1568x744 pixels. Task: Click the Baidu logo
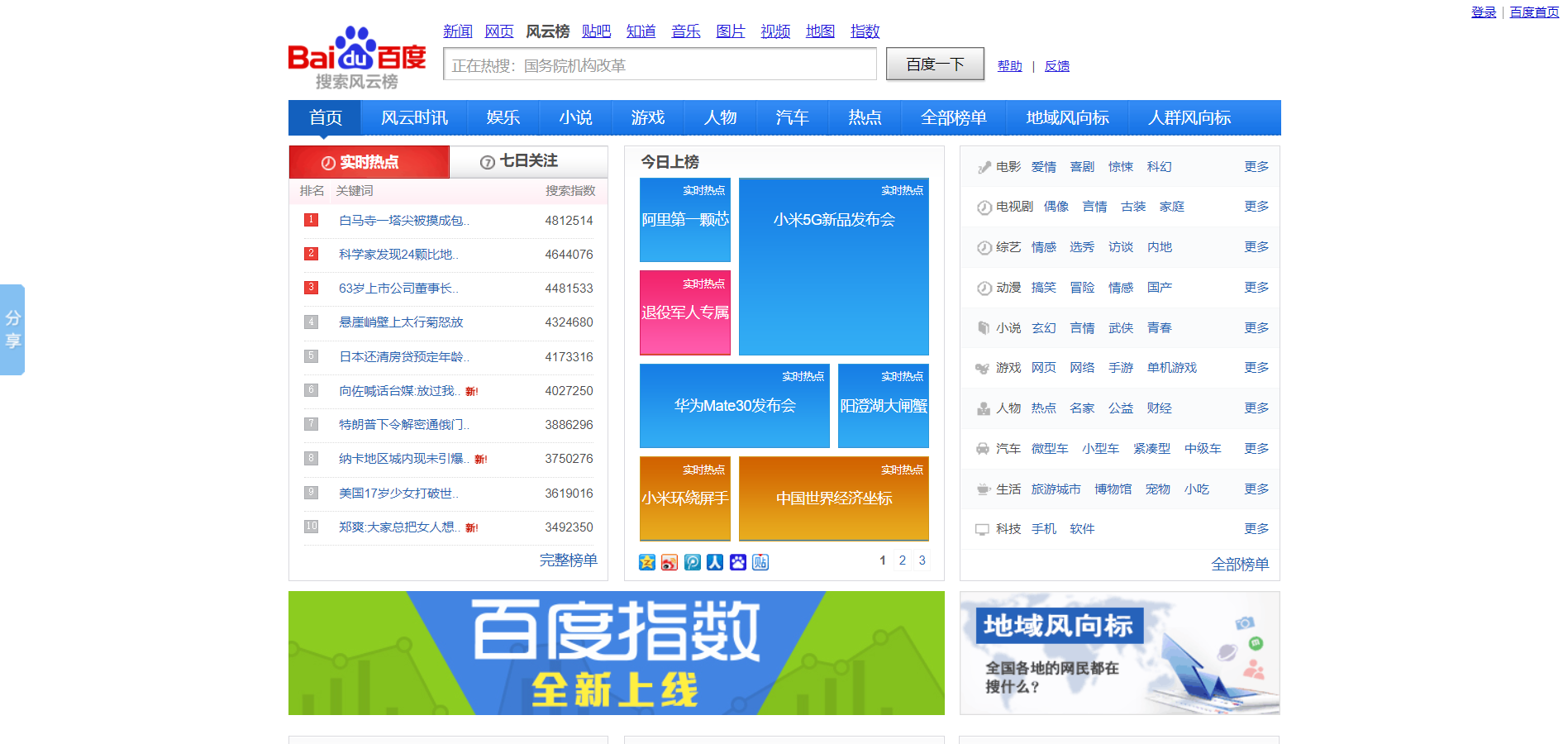(x=356, y=58)
